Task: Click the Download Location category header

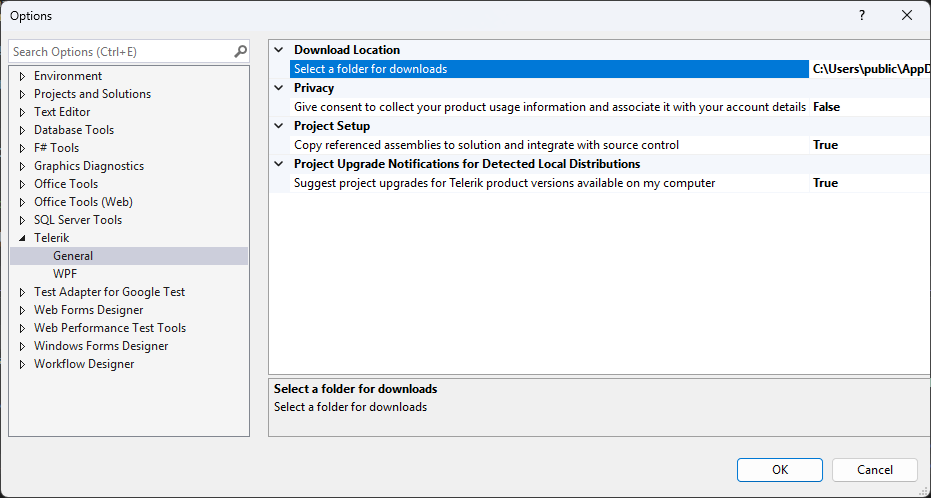Action: pos(347,50)
